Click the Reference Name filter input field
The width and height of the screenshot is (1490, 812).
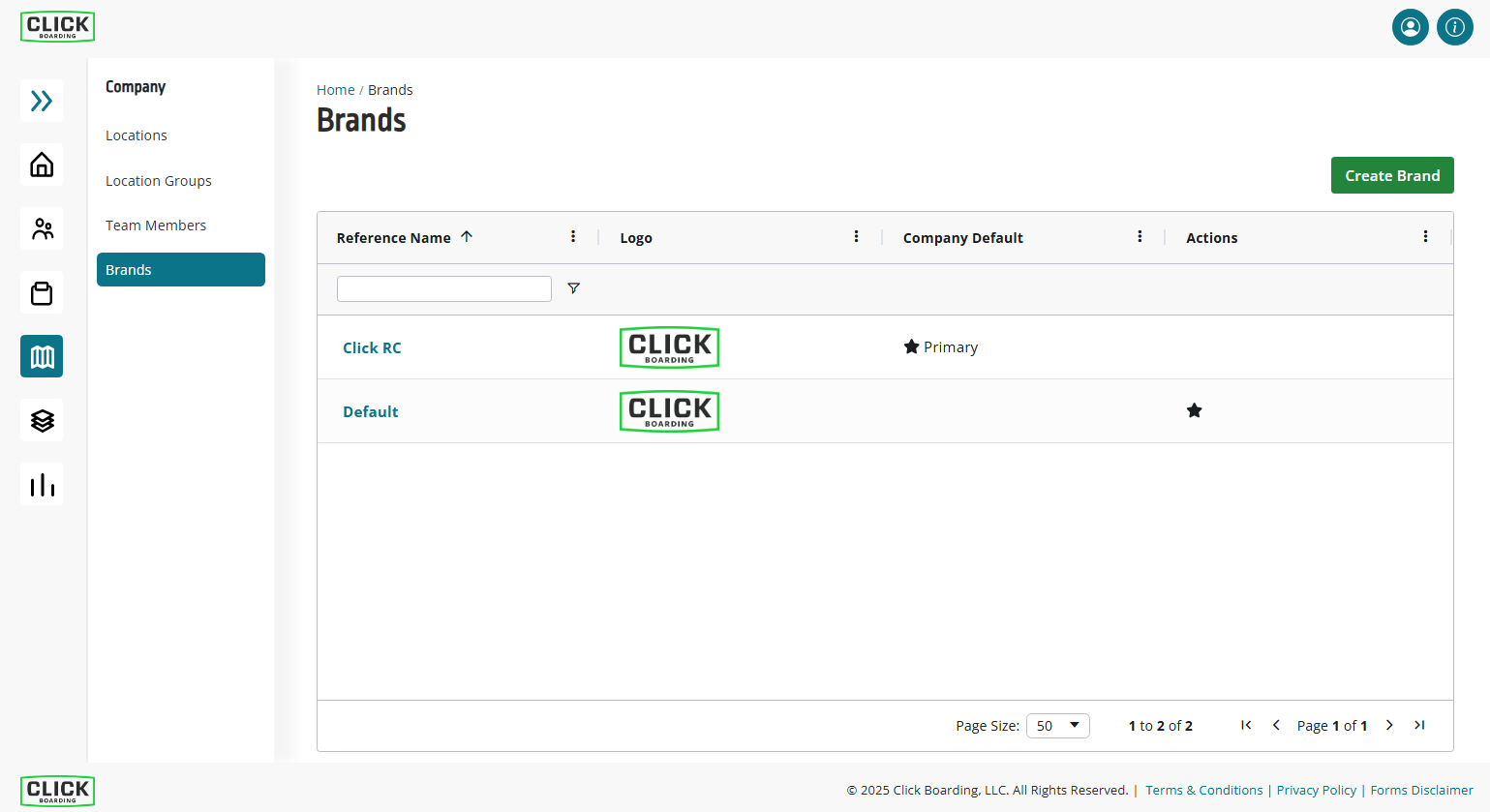click(443, 287)
